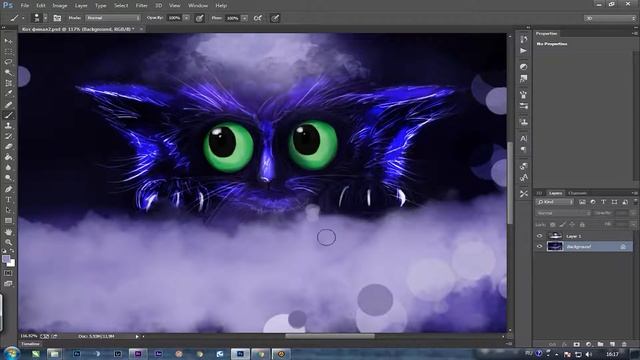The image size is (640, 360).
Task: Toggle Background layer visibility eye
Action: point(540,247)
